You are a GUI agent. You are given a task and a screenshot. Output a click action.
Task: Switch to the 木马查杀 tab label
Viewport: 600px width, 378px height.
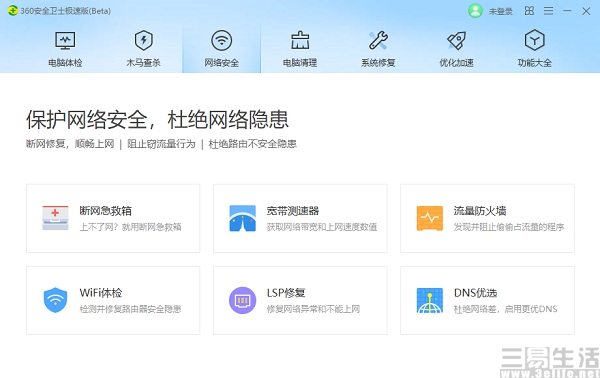[x=143, y=63]
